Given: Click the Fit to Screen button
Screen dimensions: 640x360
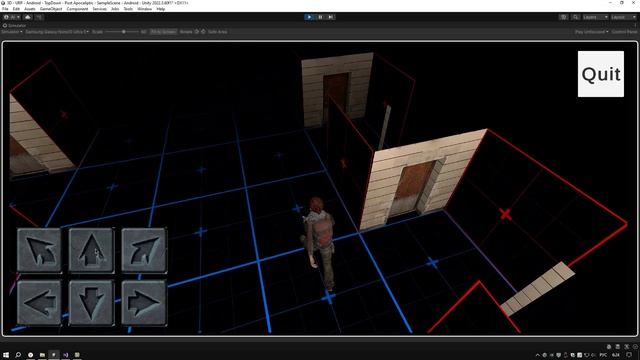Looking at the screenshot, I should pos(163,32).
